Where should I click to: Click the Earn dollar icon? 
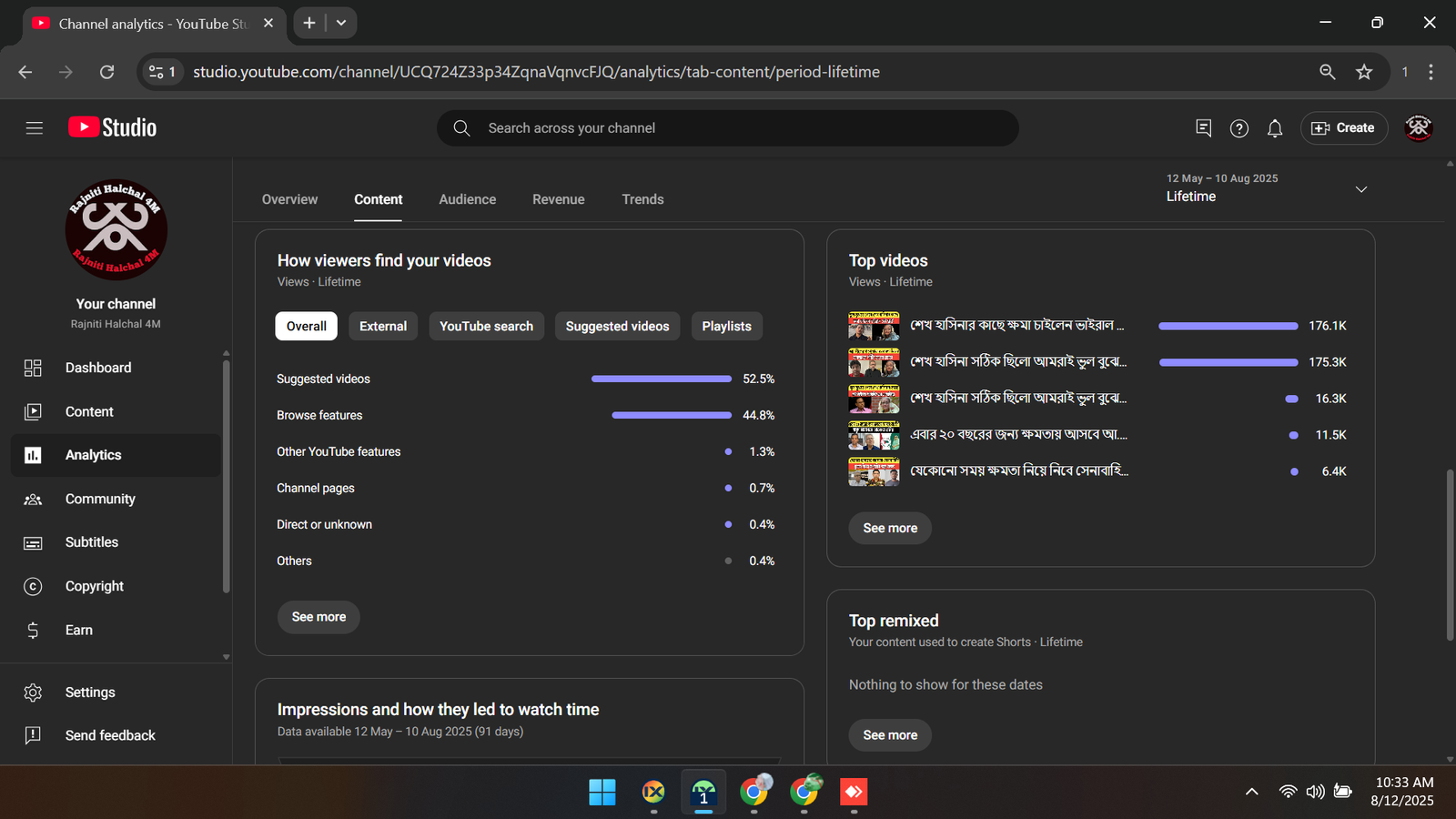coord(33,630)
